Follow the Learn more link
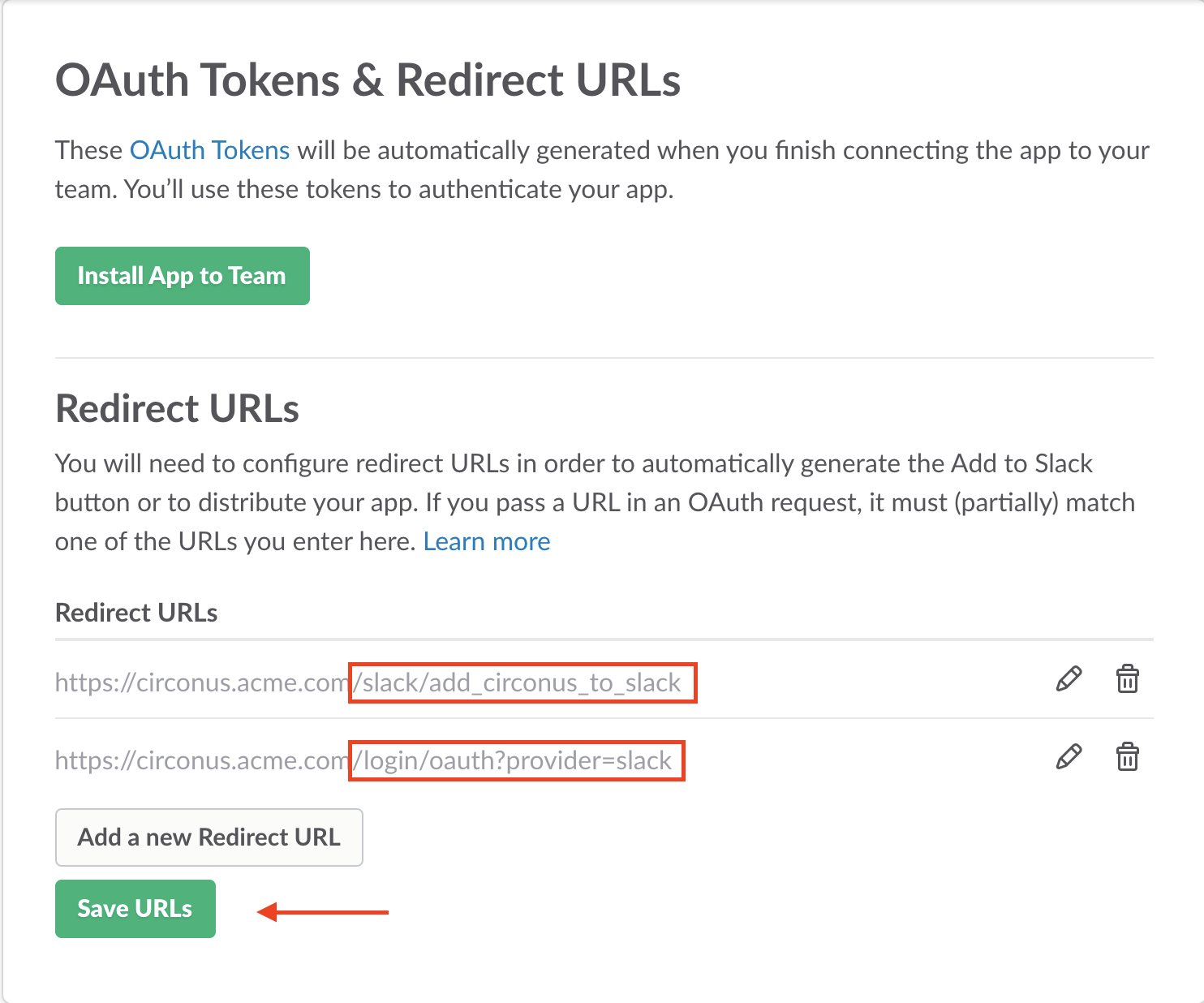Viewport: 1204px width, 1003px height. [487, 541]
